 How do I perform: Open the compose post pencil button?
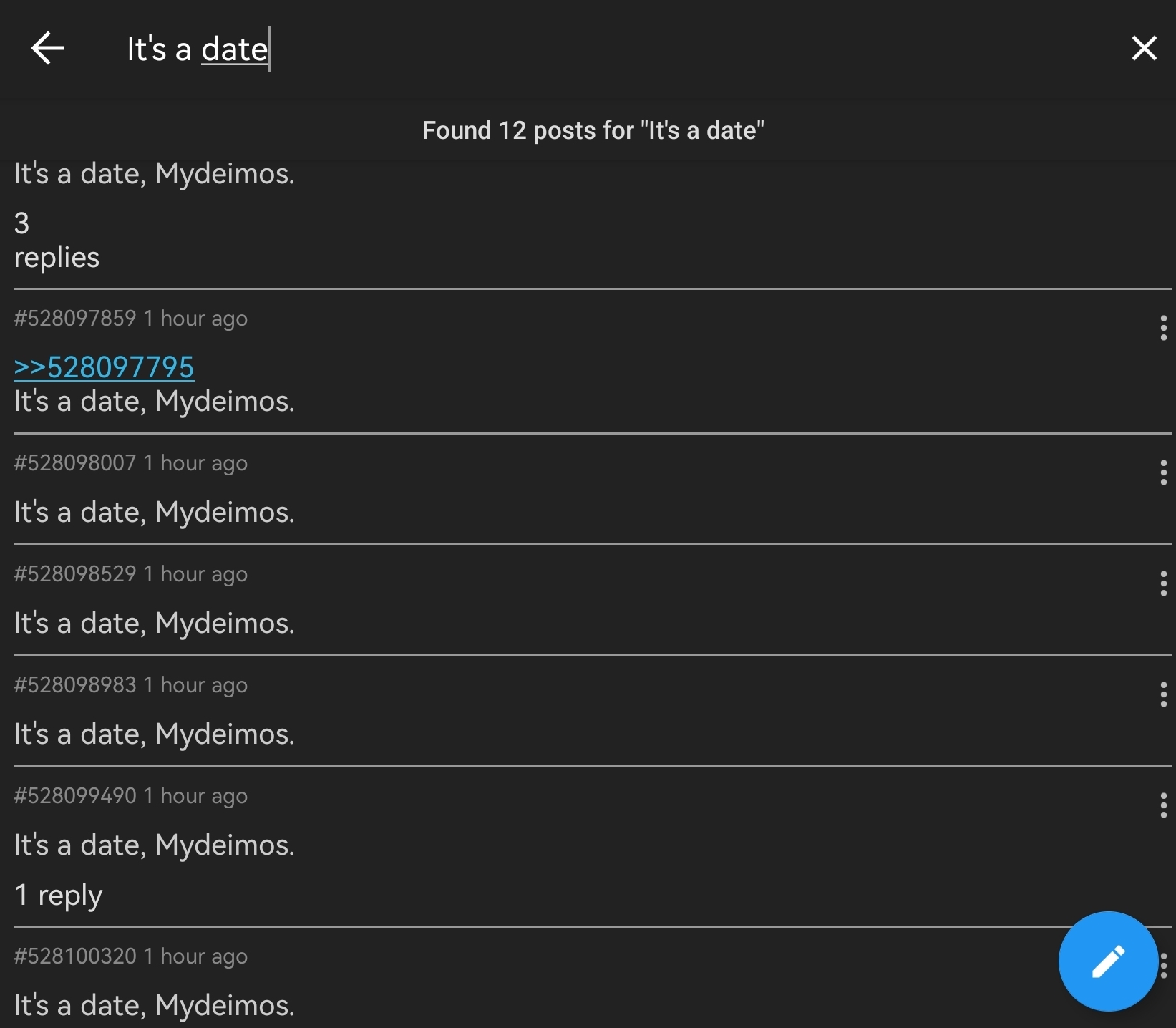[x=1108, y=961]
